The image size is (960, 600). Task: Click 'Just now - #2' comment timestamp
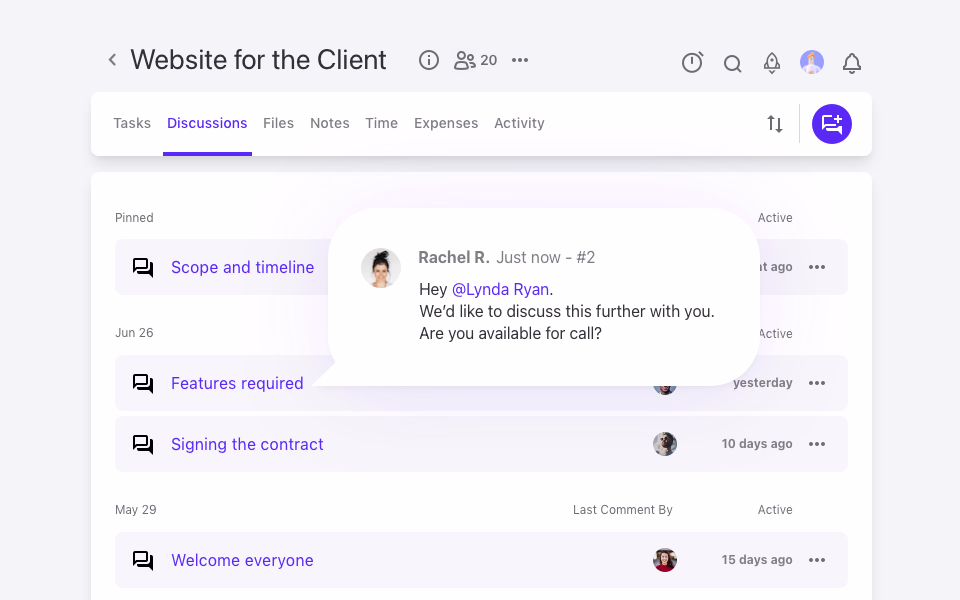pyautogui.click(x=546, y=257)
